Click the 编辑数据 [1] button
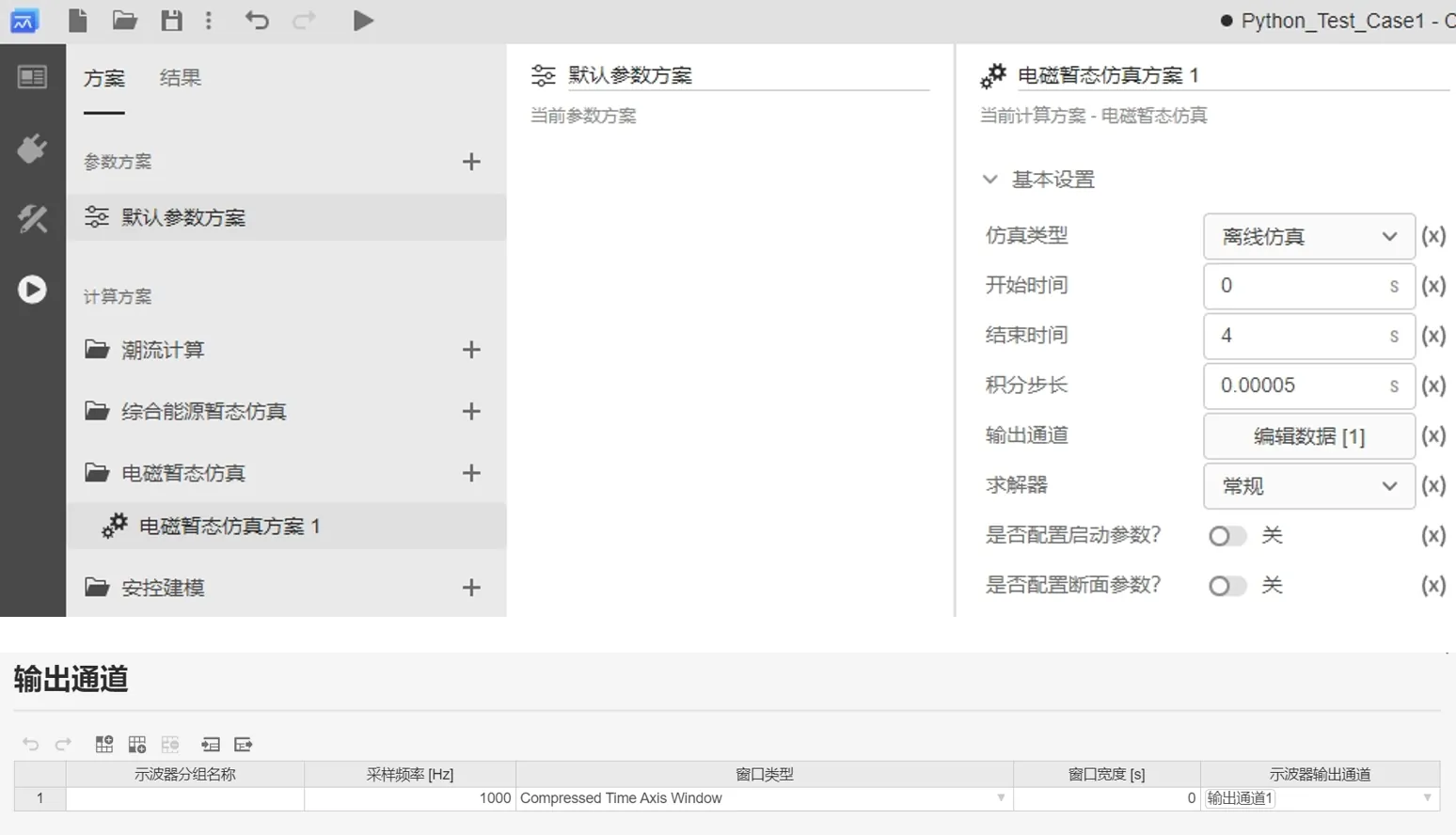1456x835 pixels. pyautogui.click(x=1308, y=436)
